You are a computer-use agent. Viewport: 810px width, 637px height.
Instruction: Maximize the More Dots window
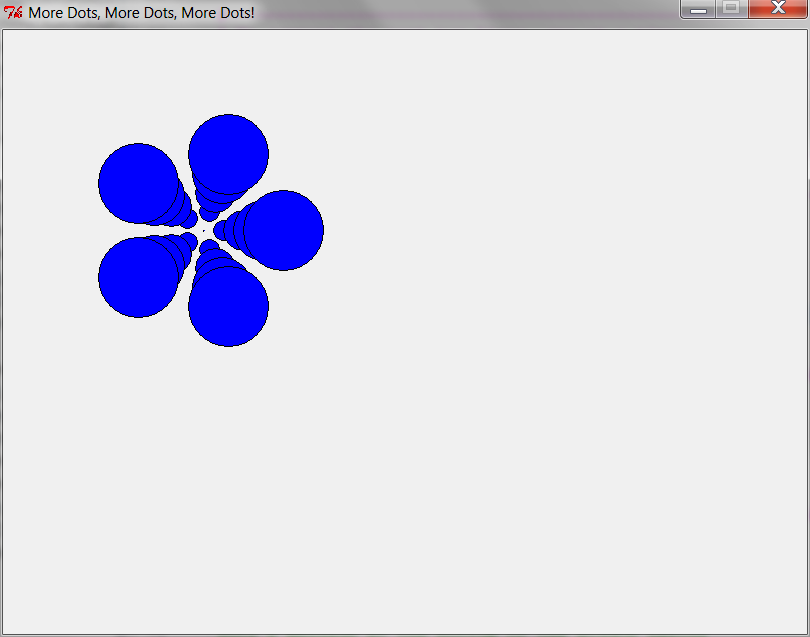tap(731, 9)
